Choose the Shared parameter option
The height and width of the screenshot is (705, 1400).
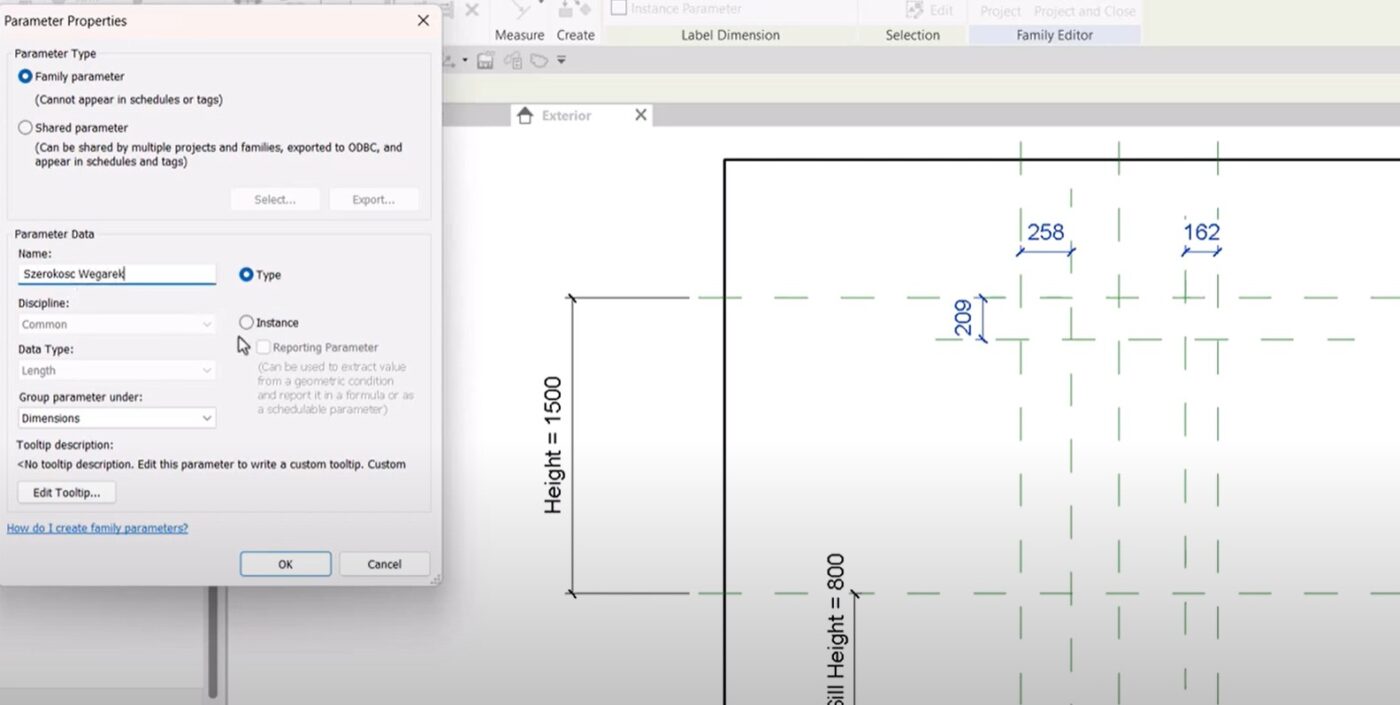tap(26, 128)
